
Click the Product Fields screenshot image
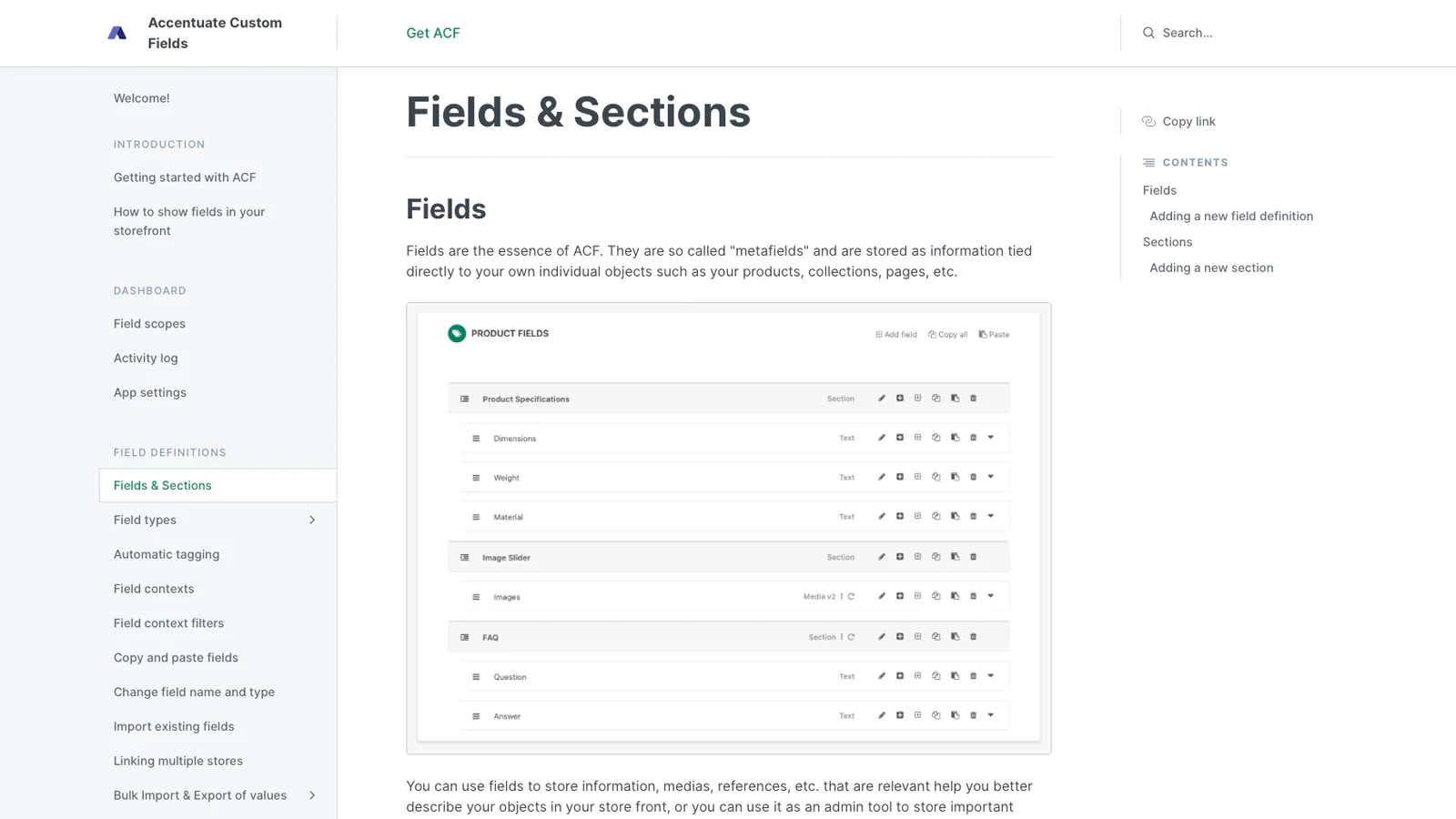pyautogui.click(x=729, y=529)
